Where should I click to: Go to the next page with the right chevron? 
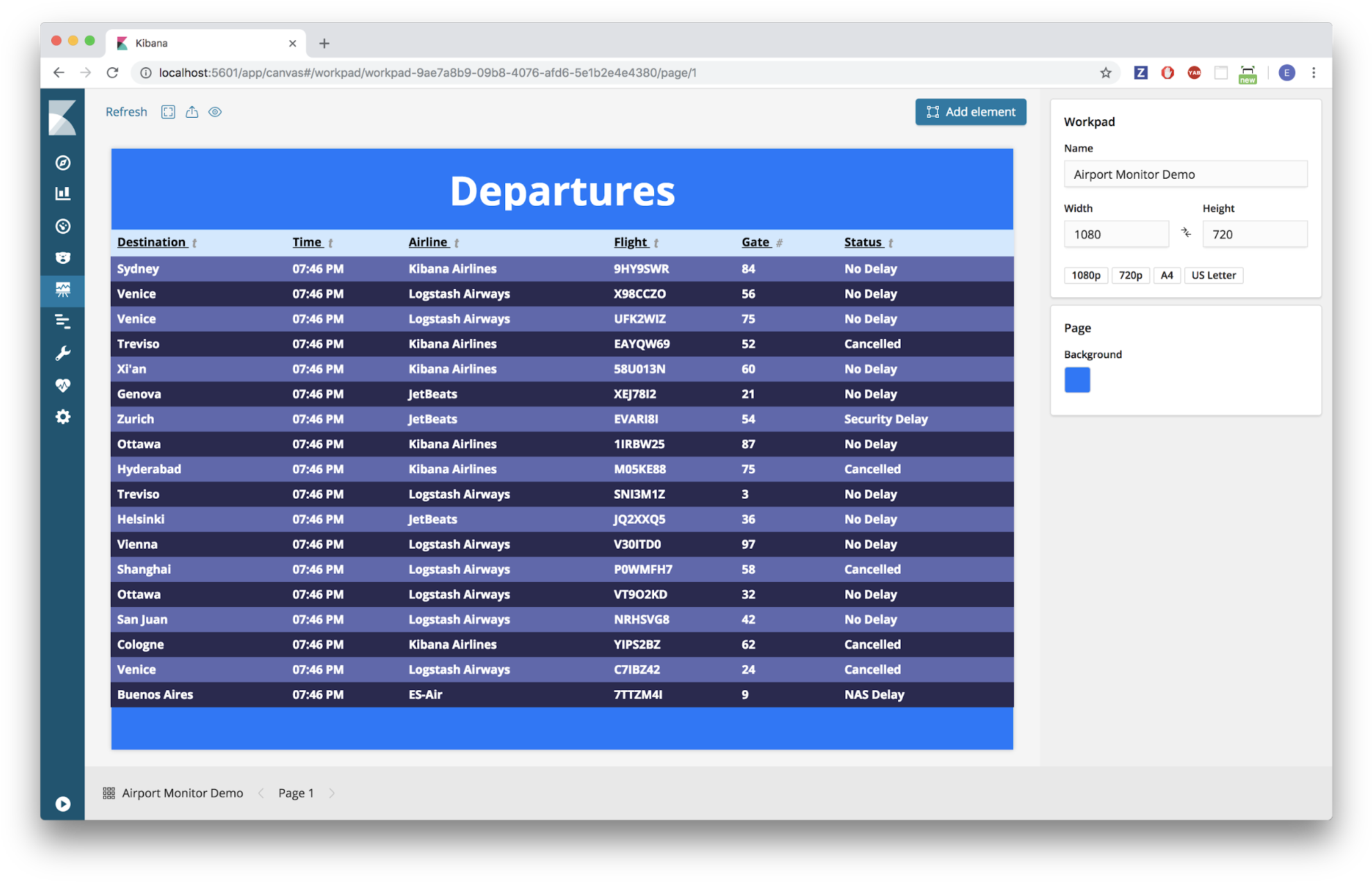pyautogui.click(x=333, y=793)
